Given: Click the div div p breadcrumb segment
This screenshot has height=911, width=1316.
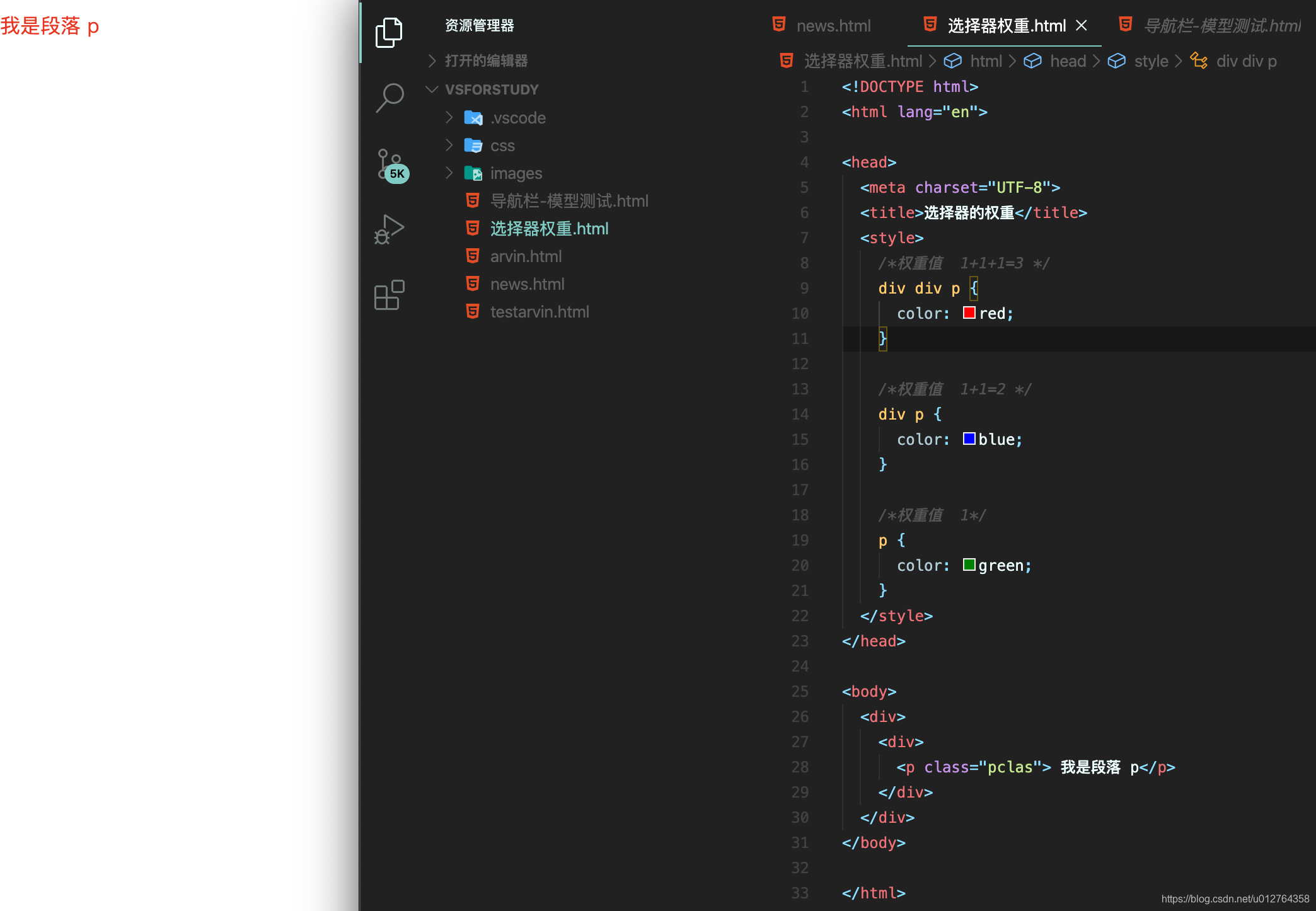Looking at the screenshot, I should click(x=1246, y=61).
